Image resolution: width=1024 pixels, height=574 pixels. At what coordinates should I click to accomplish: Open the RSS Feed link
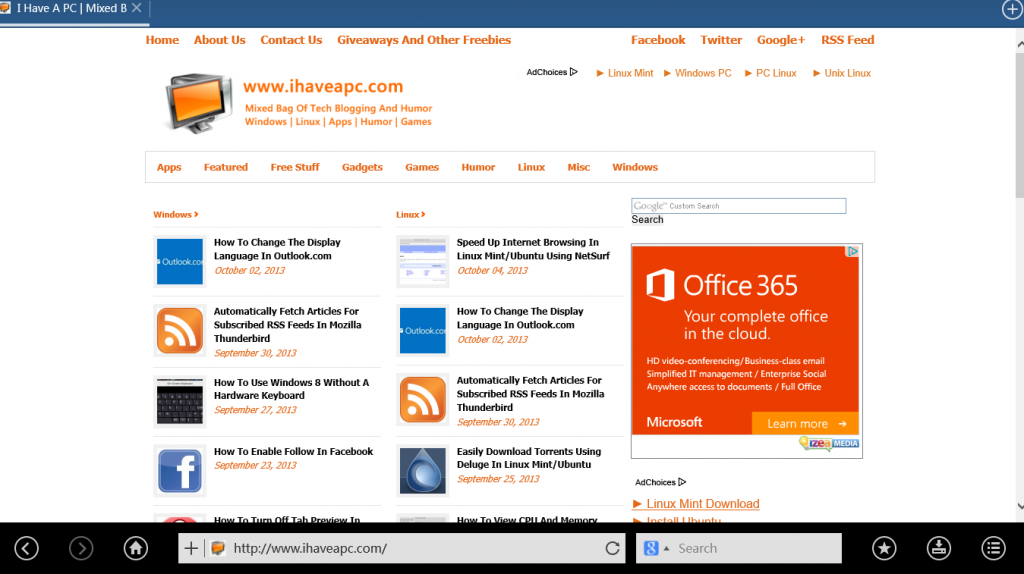tap(848, 40)
